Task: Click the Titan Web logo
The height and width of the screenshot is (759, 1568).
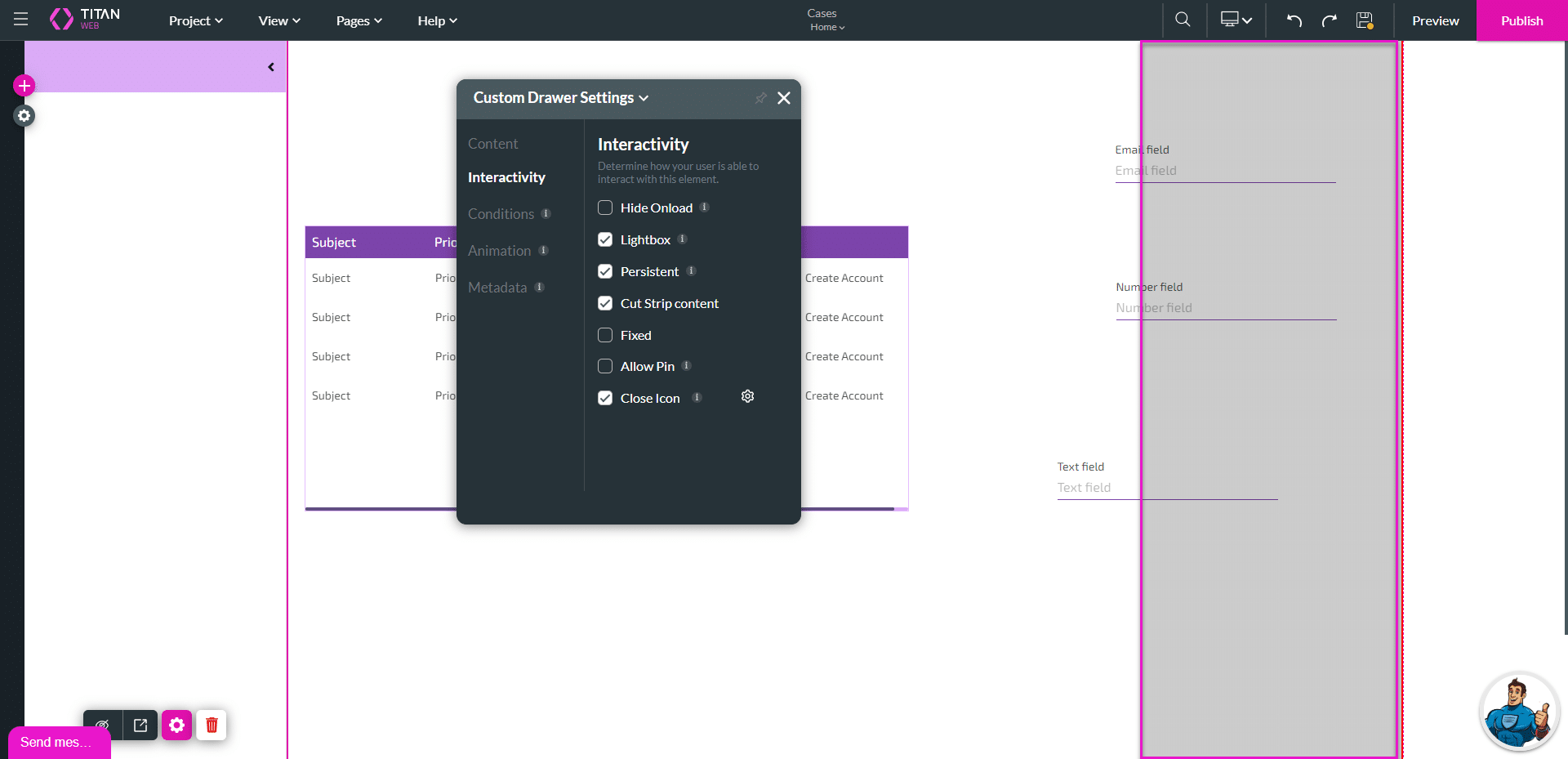Action: [x=85, y=20]
